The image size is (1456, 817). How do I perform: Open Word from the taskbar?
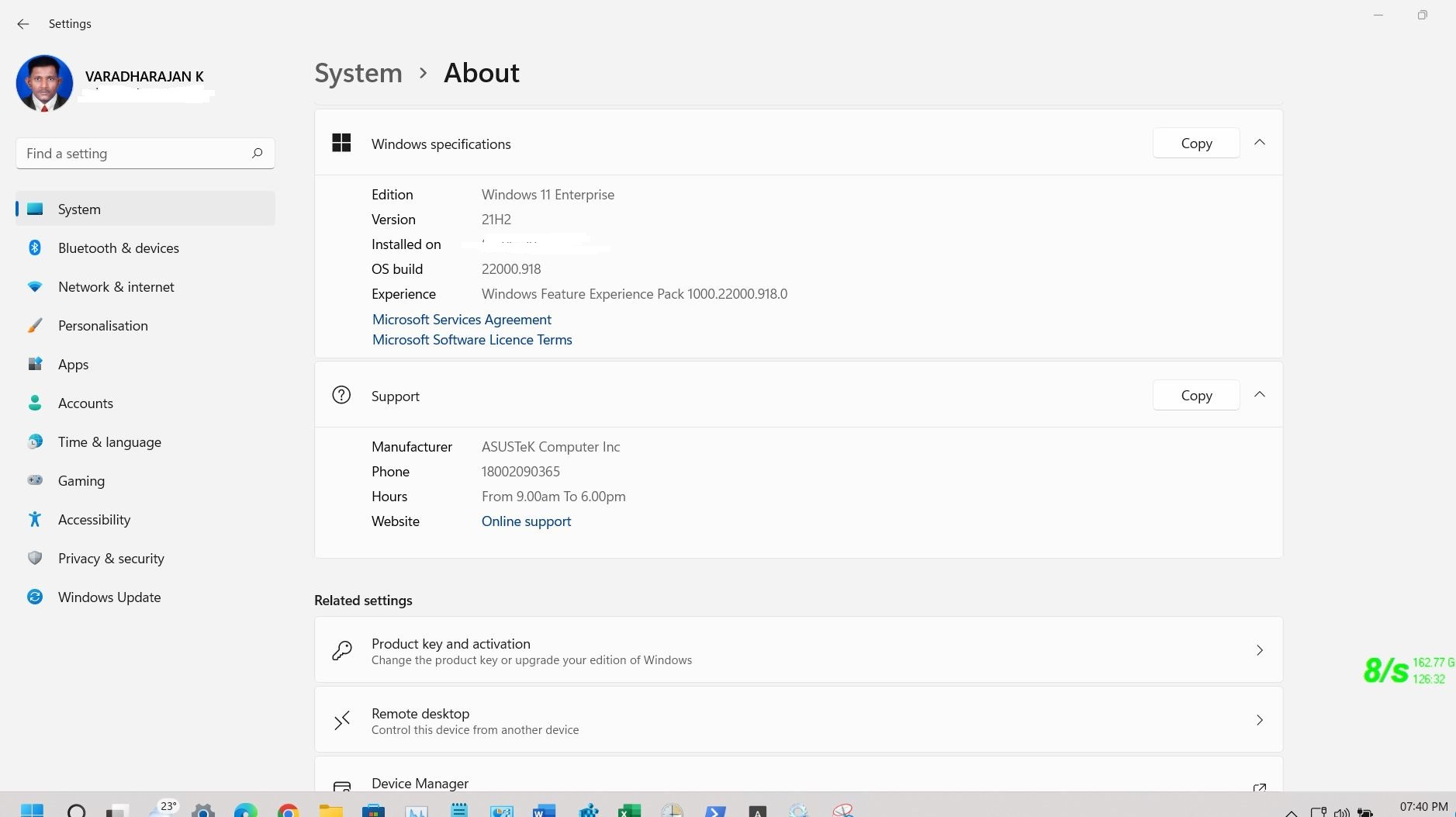(544, 811)
